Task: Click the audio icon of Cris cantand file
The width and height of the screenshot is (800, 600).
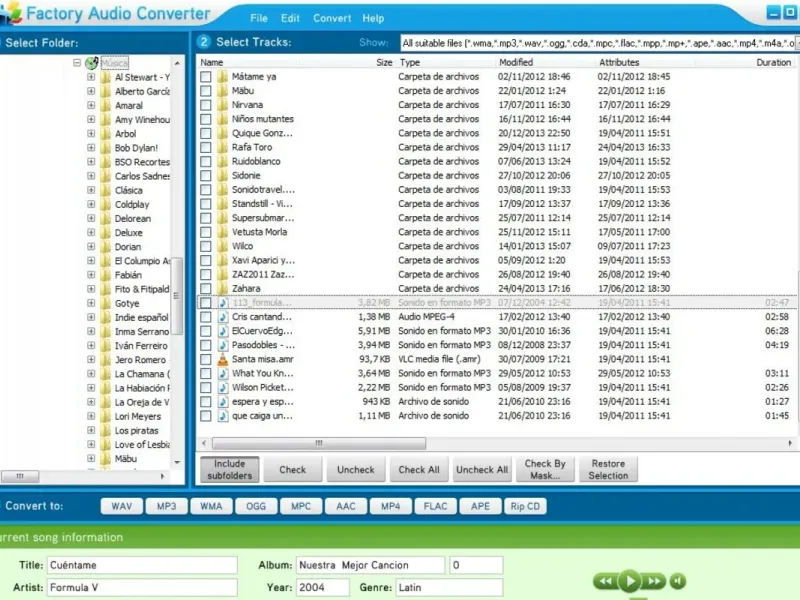Action: (x=223, y=317)
